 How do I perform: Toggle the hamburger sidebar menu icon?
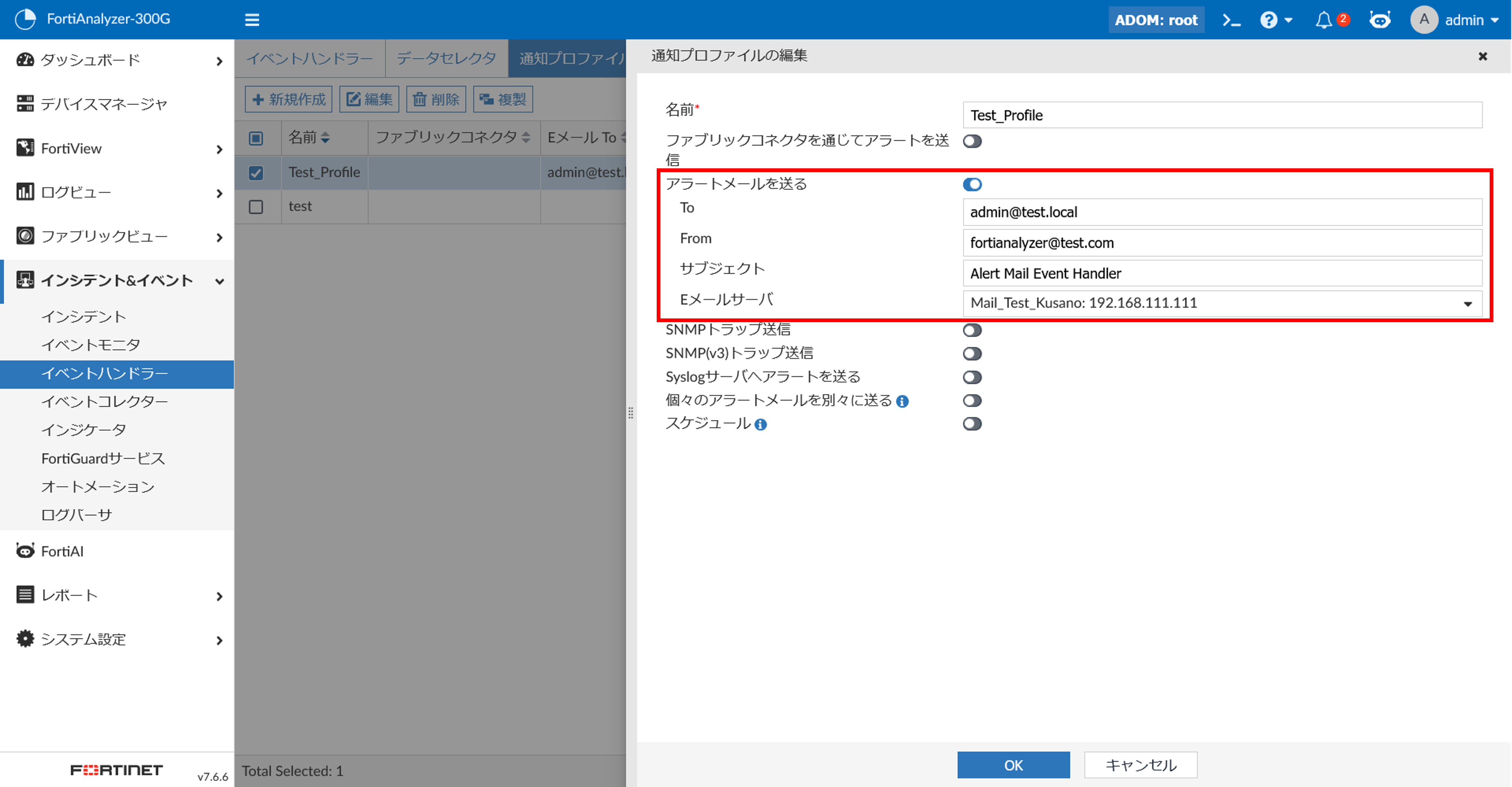pos(252,20)
